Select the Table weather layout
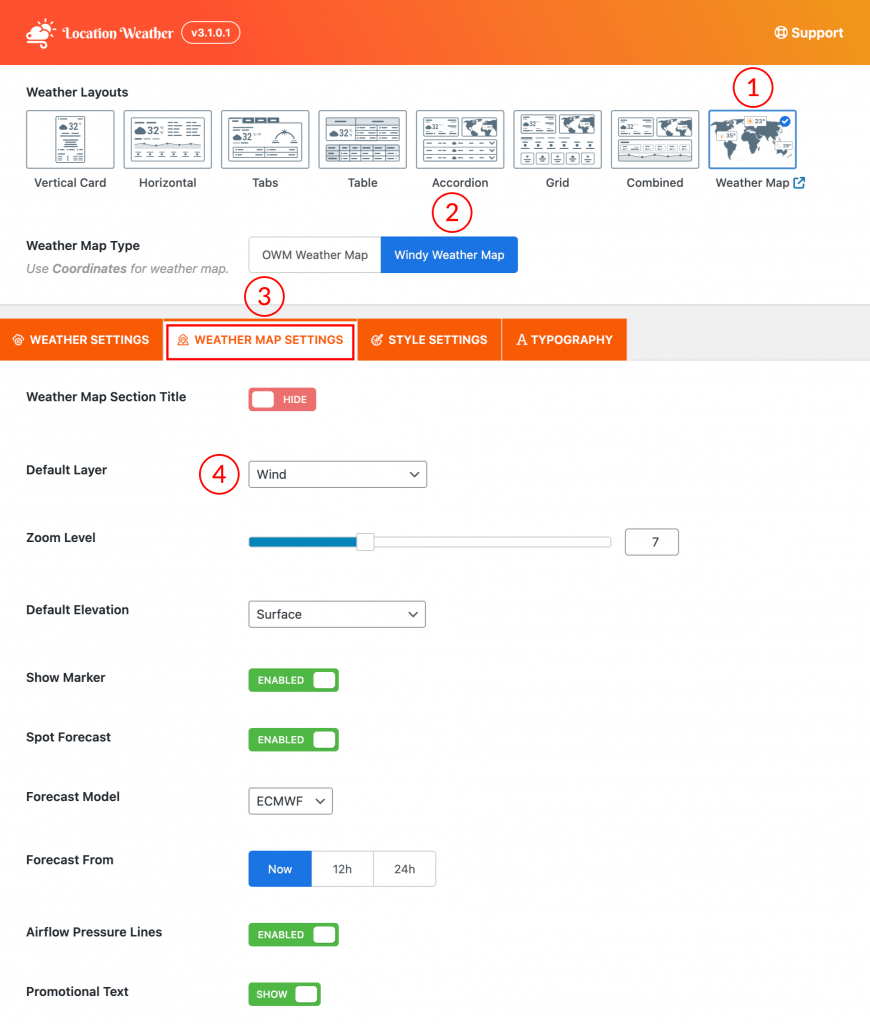 tap(362, 139)
